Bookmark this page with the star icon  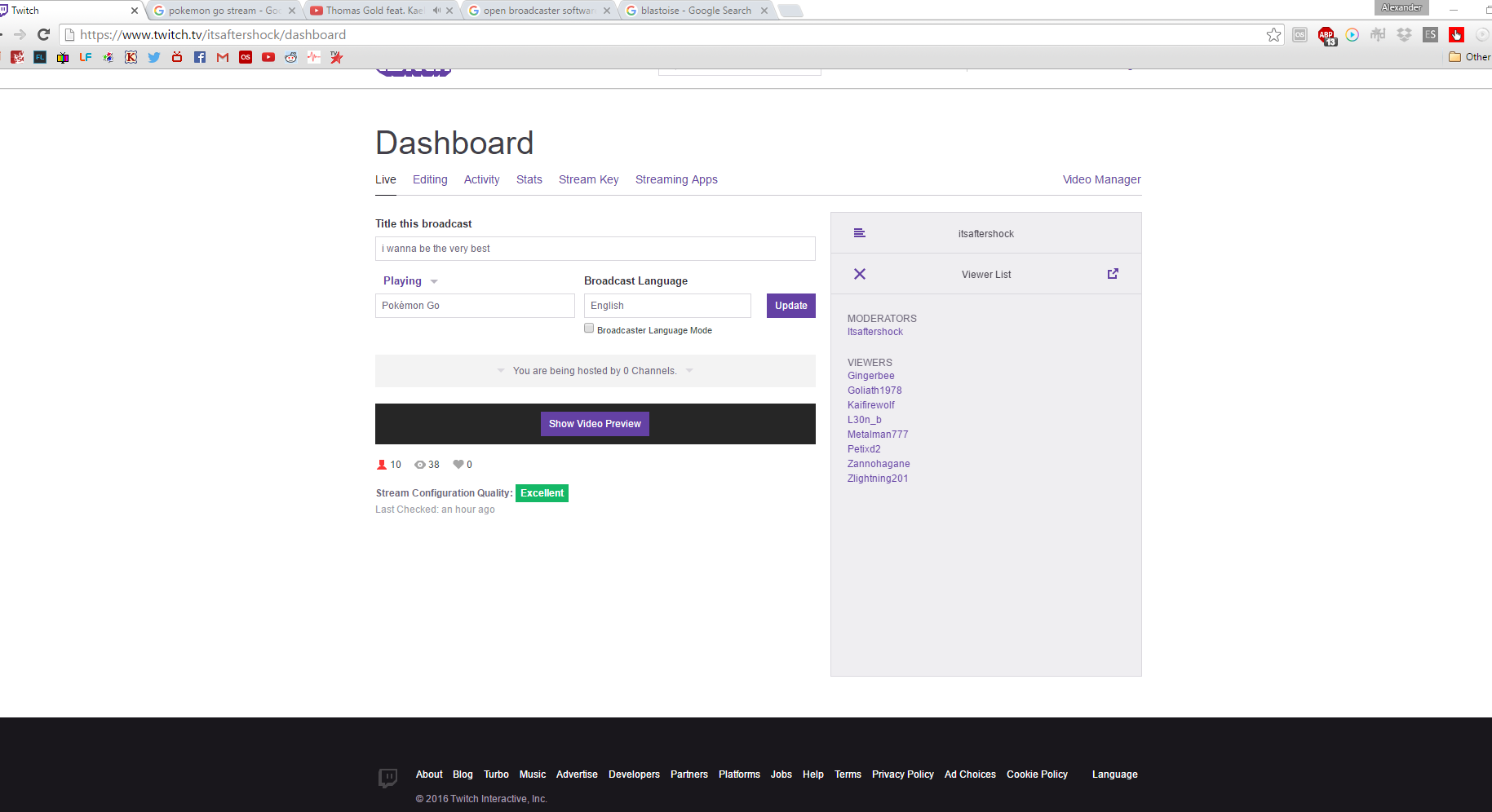click(x=1273, y=34)
